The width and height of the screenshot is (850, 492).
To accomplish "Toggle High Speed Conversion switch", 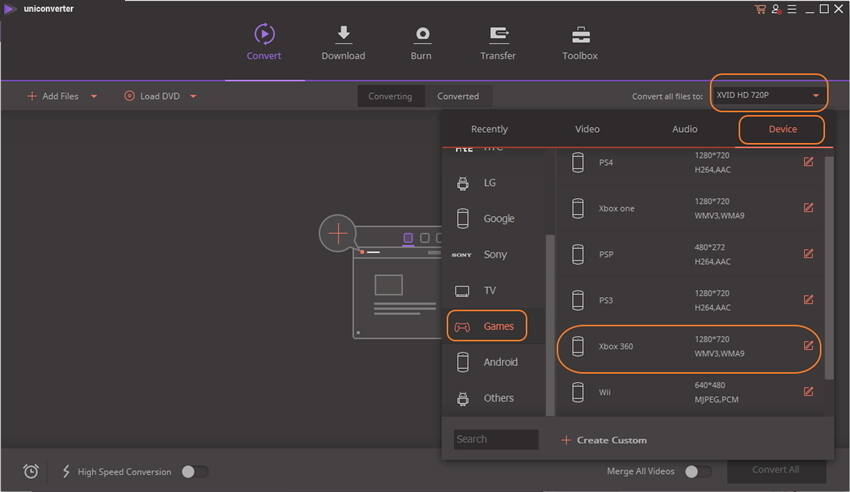I will pos(195,472).
